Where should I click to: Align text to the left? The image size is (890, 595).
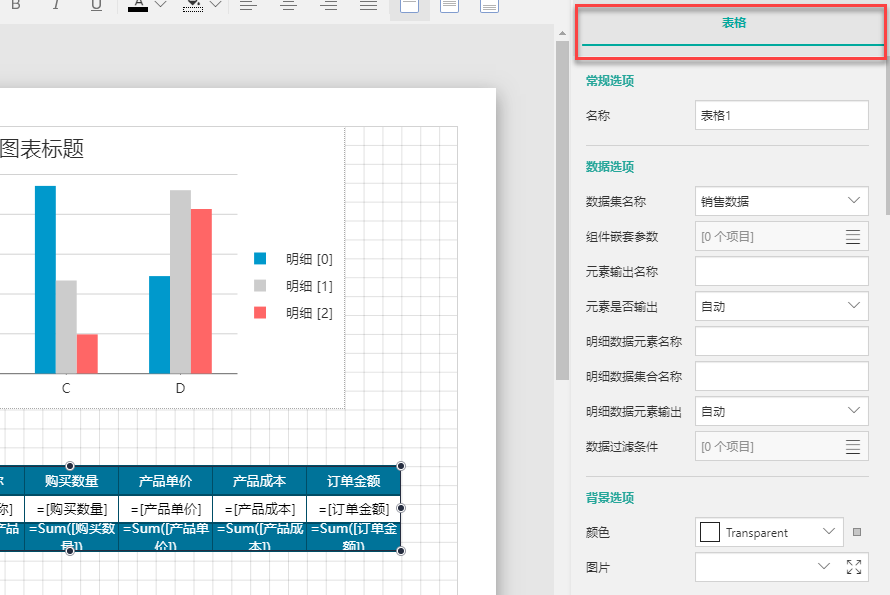click(x=248, y=6)
